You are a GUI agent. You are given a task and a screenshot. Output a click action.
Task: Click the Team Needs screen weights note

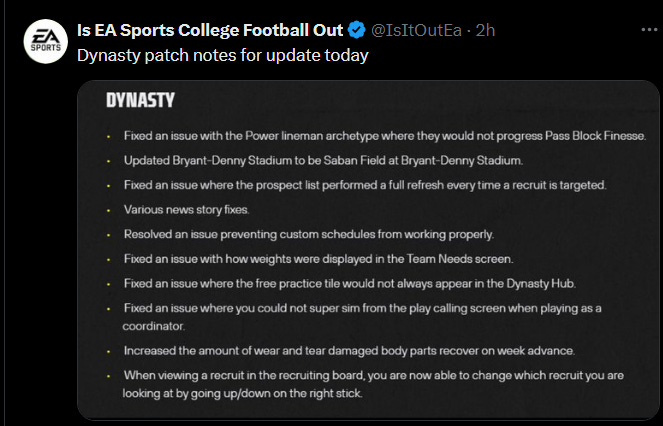[x=318, y=258]
